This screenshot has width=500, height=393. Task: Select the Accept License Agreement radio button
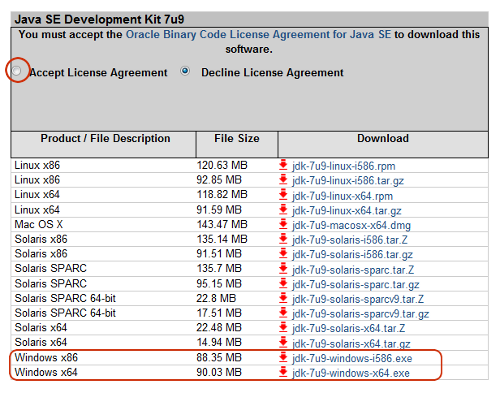tap(16, 71)
